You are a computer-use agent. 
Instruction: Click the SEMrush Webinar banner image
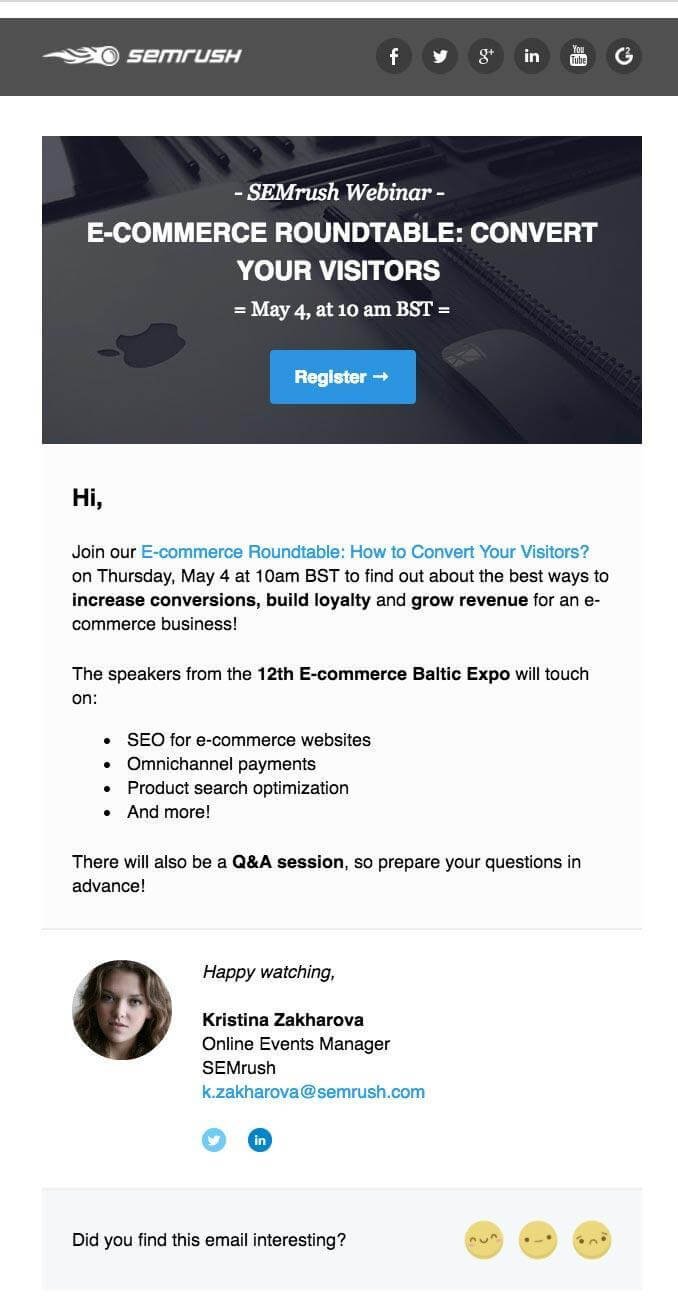(342, 290)
